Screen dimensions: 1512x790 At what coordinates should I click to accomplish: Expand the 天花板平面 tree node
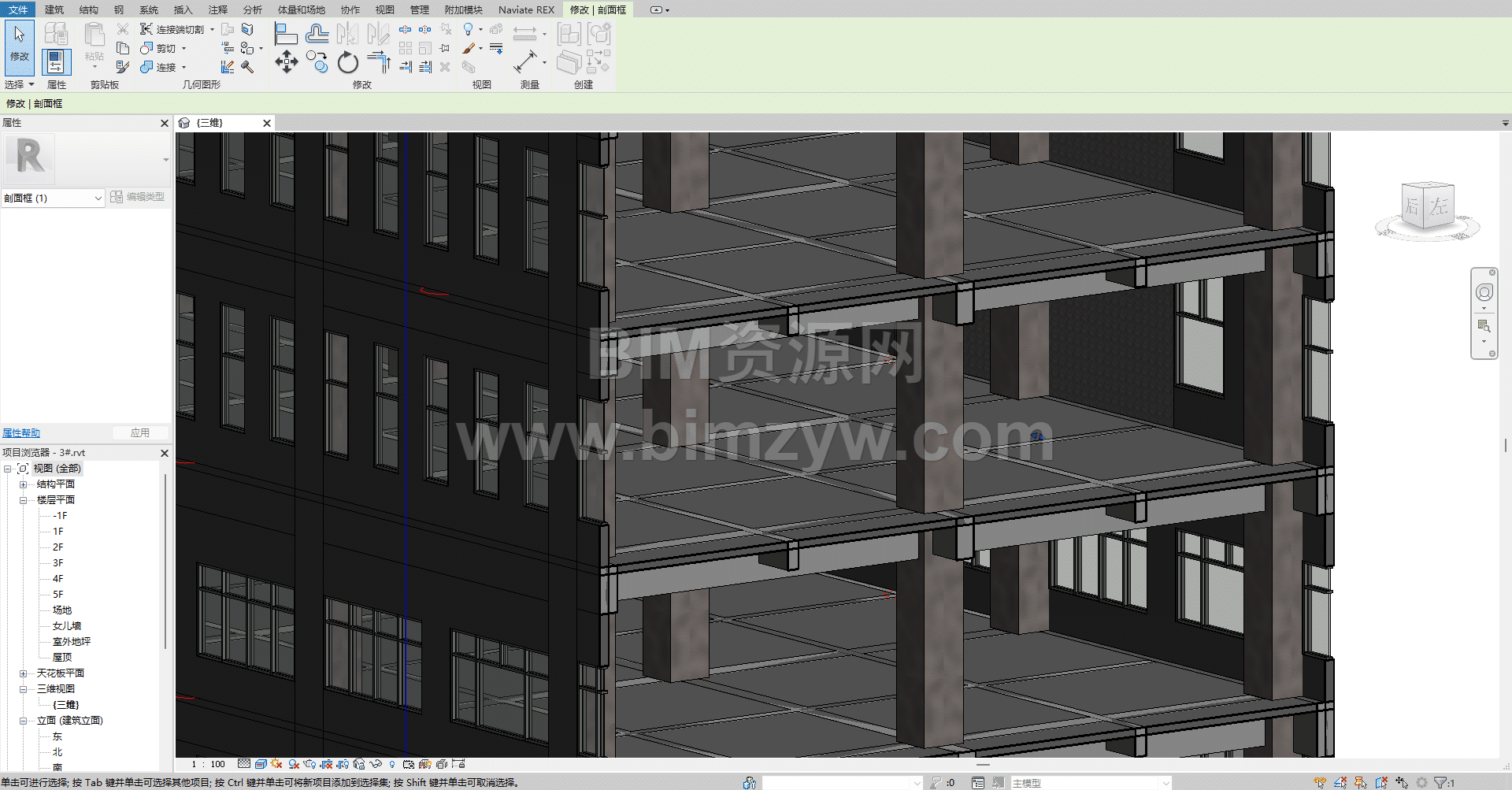pyautogui.click(x=23, y=673)
